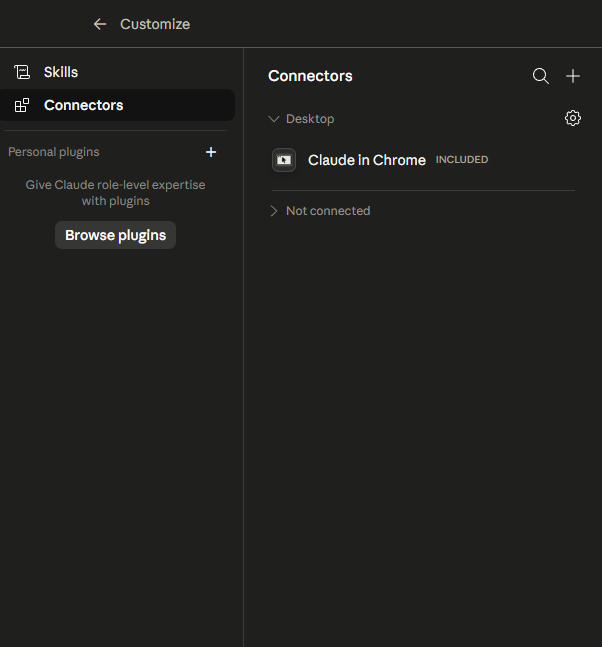The height and width of the screenshot is (647, 602).
Task: Click the Skills scroll icon
Action: 22,72
